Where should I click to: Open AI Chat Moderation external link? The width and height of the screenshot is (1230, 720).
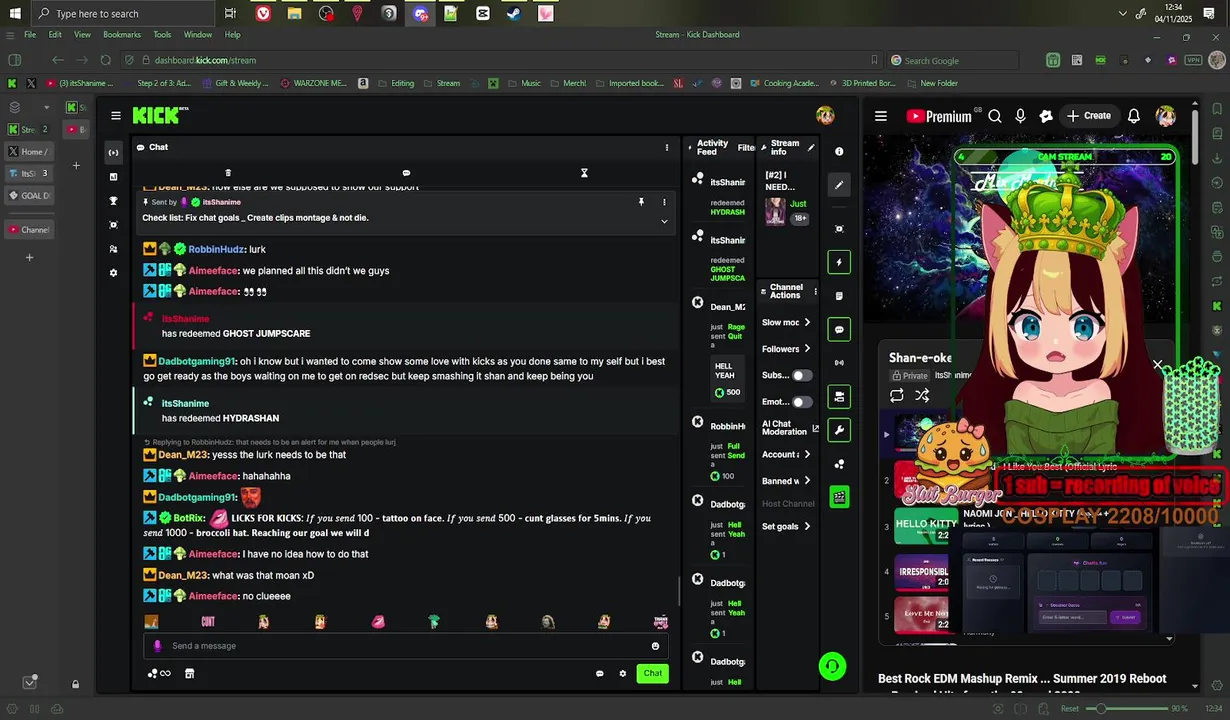click(x=815, y=429)
